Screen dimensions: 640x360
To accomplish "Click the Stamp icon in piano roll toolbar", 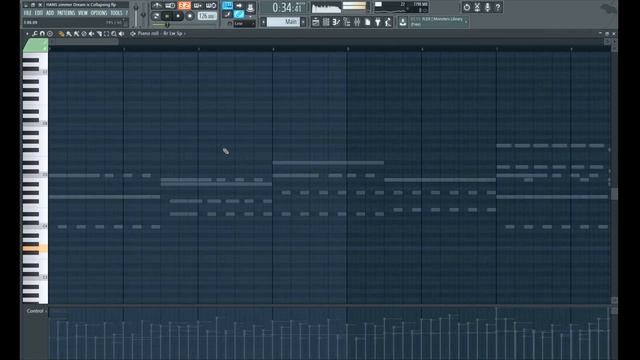I will (50, 33).
